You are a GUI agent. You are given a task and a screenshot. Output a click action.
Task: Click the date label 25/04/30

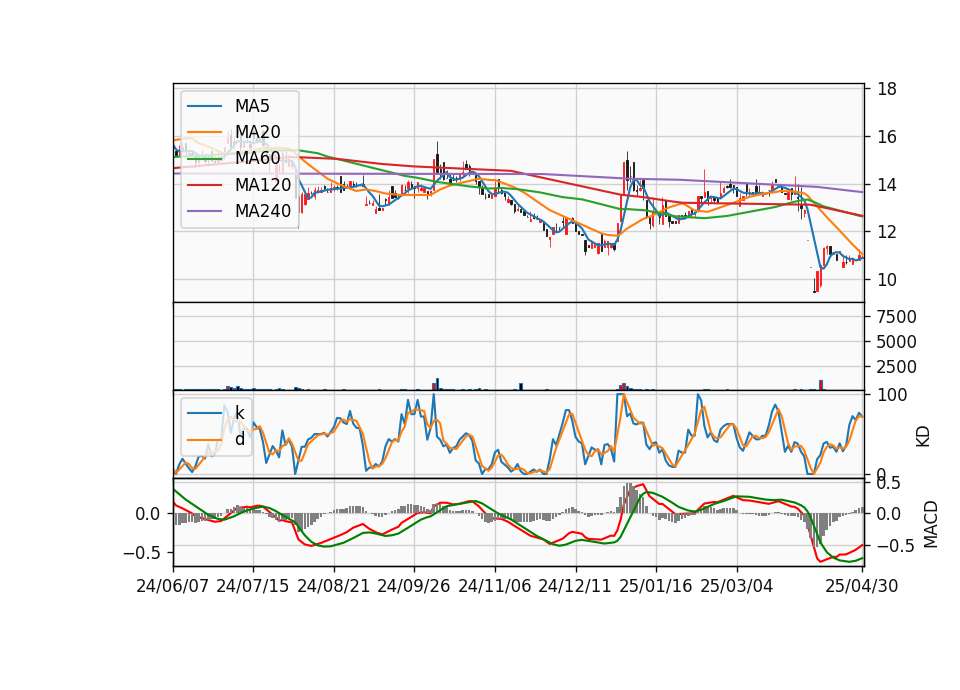click(x=862, y=586)
